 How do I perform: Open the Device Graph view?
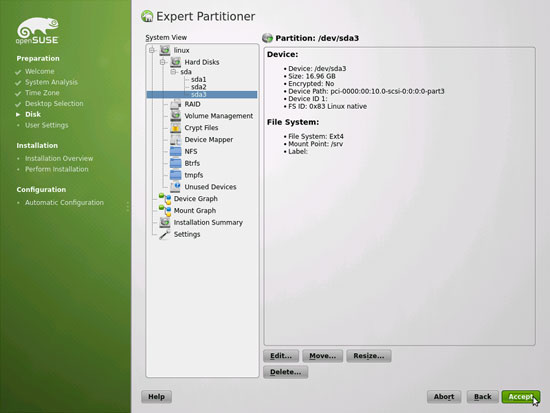(x=196, y=199)
